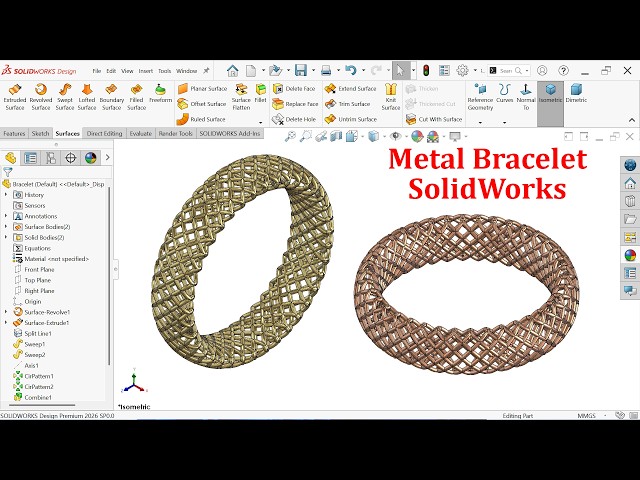Open the ConfigurationManager tab
The image size is (640, 480).
click(x=51, y=158)
